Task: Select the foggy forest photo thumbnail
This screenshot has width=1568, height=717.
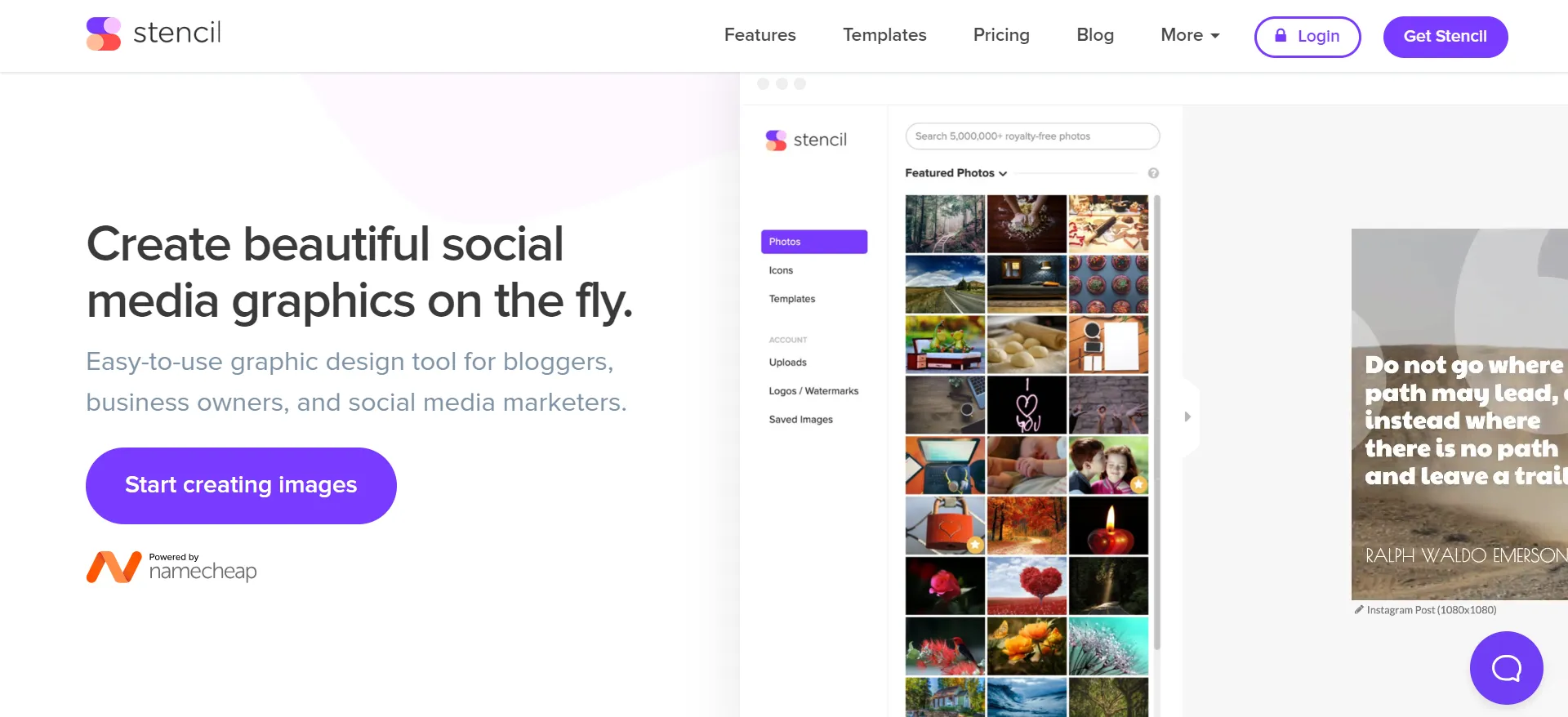Action: pyautogui.click(x=945, y=224)
